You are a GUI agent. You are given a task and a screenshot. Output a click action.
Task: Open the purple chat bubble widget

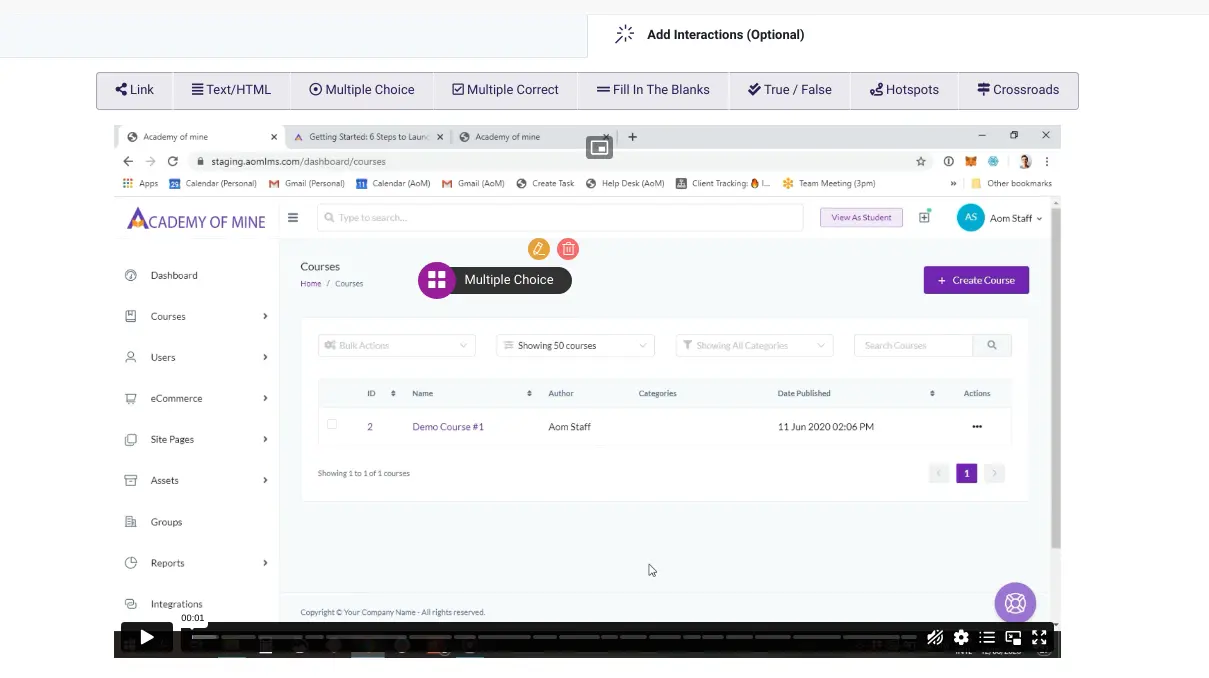(1015, 603)
